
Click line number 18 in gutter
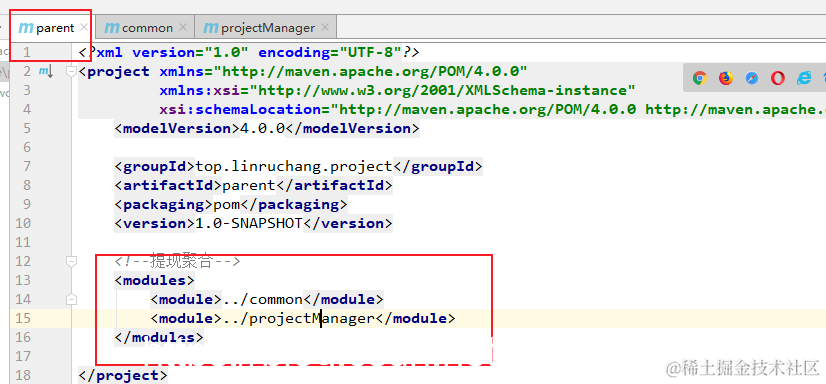[x=23, y=375]
